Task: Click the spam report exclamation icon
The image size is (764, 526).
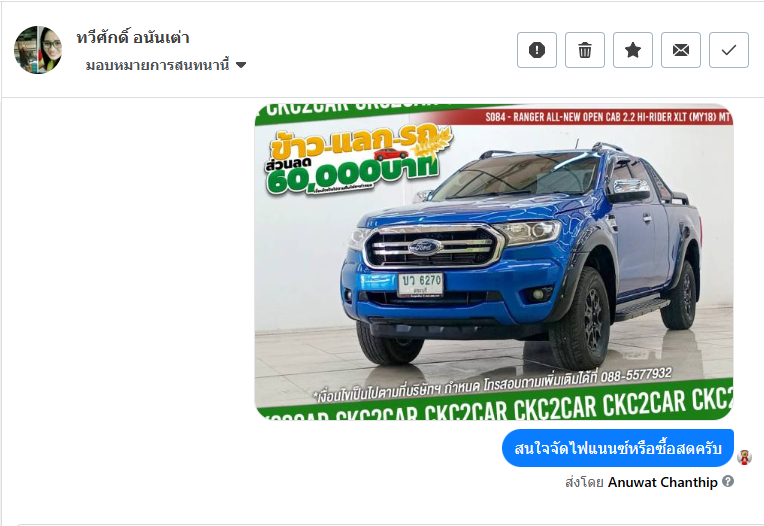Action: pos(536,50)
